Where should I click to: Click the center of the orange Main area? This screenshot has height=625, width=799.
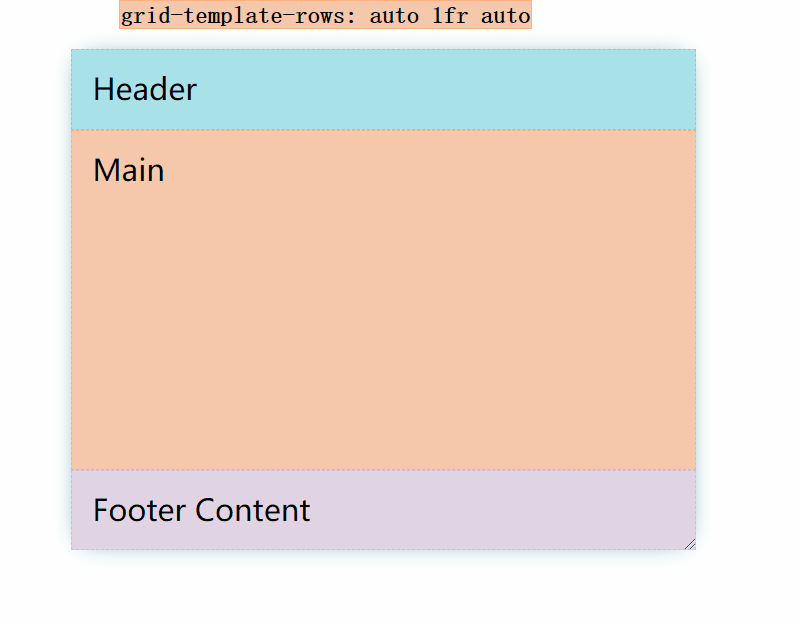point(383,300)
